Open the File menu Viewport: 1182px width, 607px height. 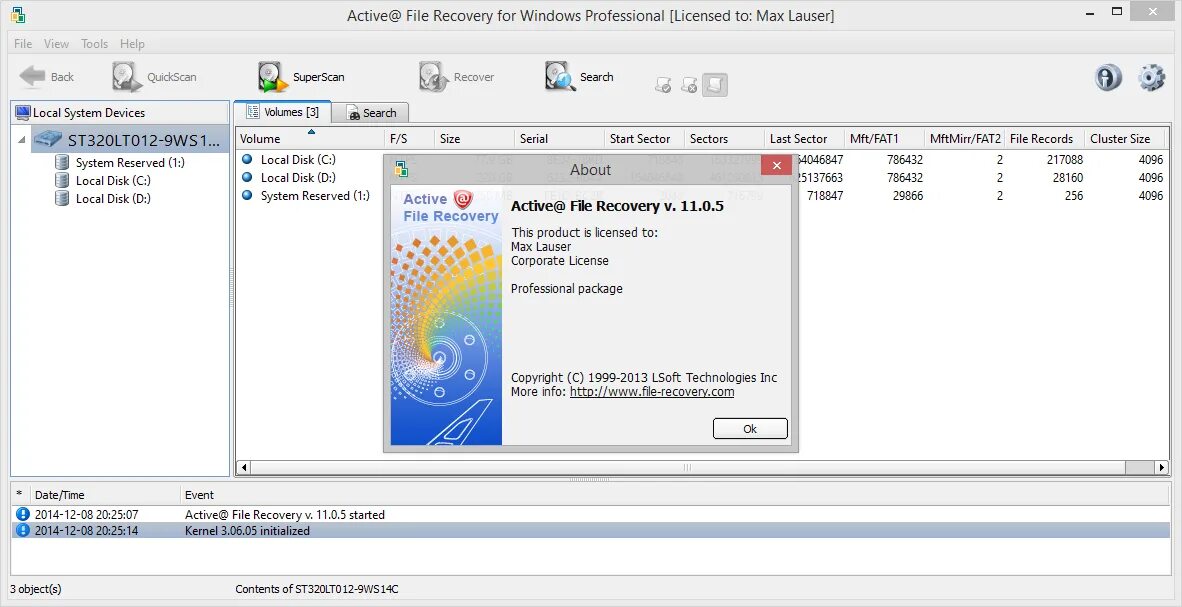[x=23, y=44]
